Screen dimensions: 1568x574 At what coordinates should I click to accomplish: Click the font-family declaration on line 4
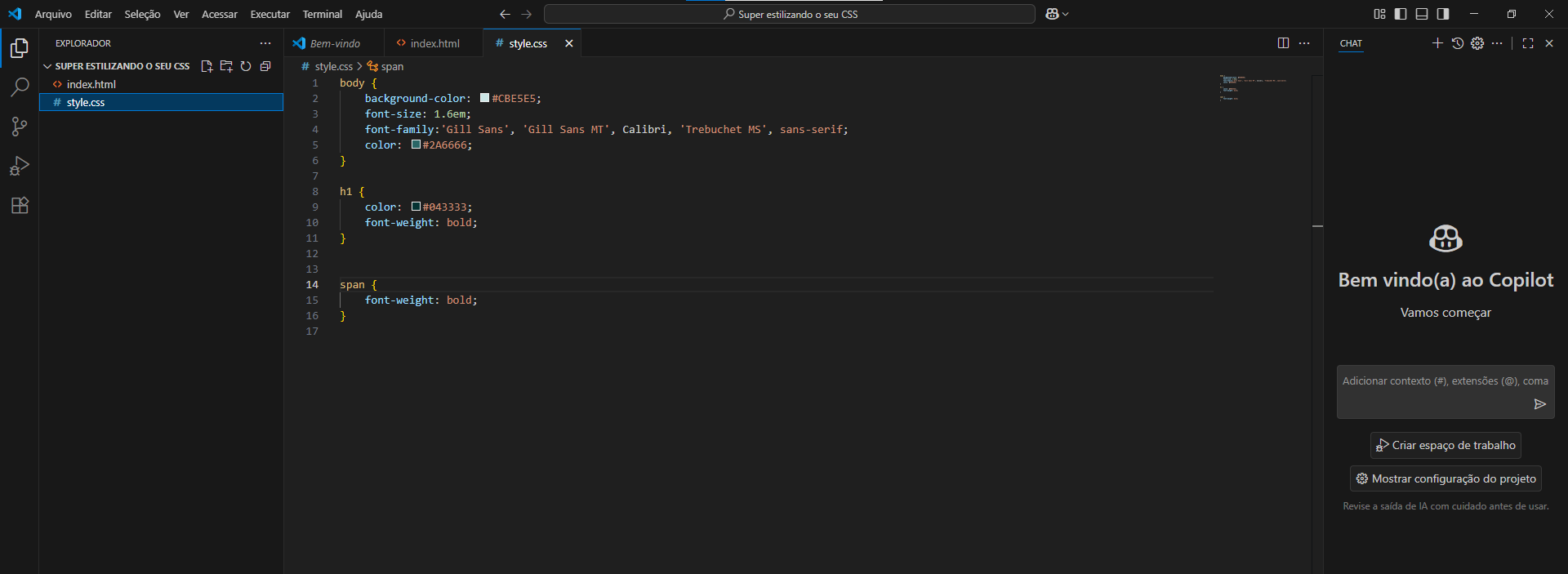(x=606, y=129)
